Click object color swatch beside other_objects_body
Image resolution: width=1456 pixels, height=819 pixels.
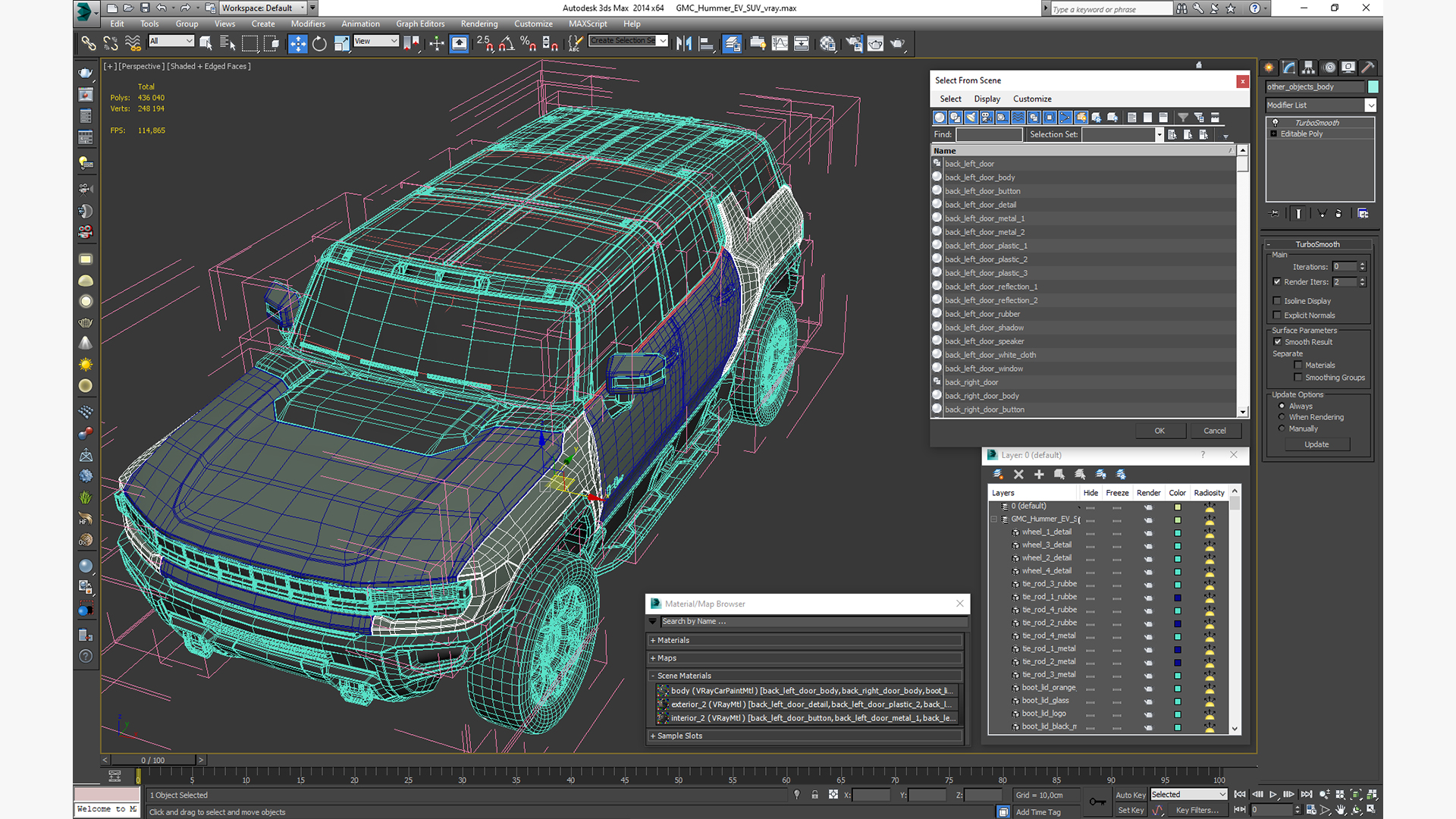click(x=1373, y=86)
